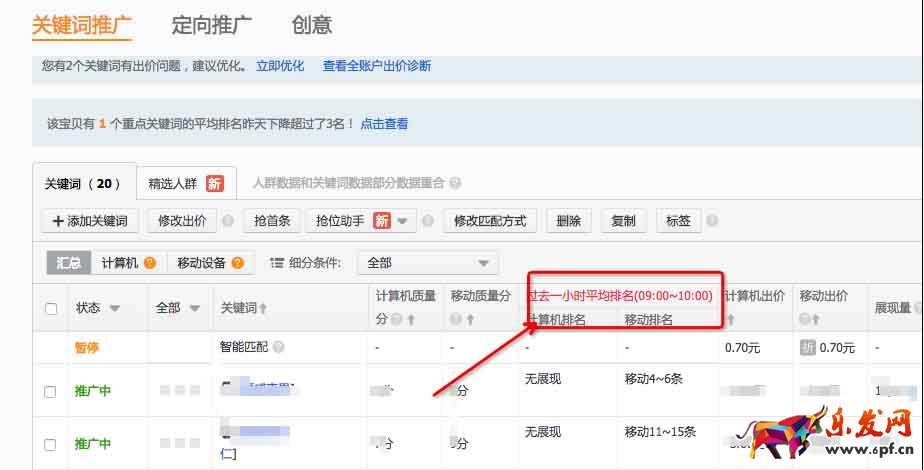
Task: Select the 汇总 view toggle
Action: pyautogui.click(x=68, y=263)
